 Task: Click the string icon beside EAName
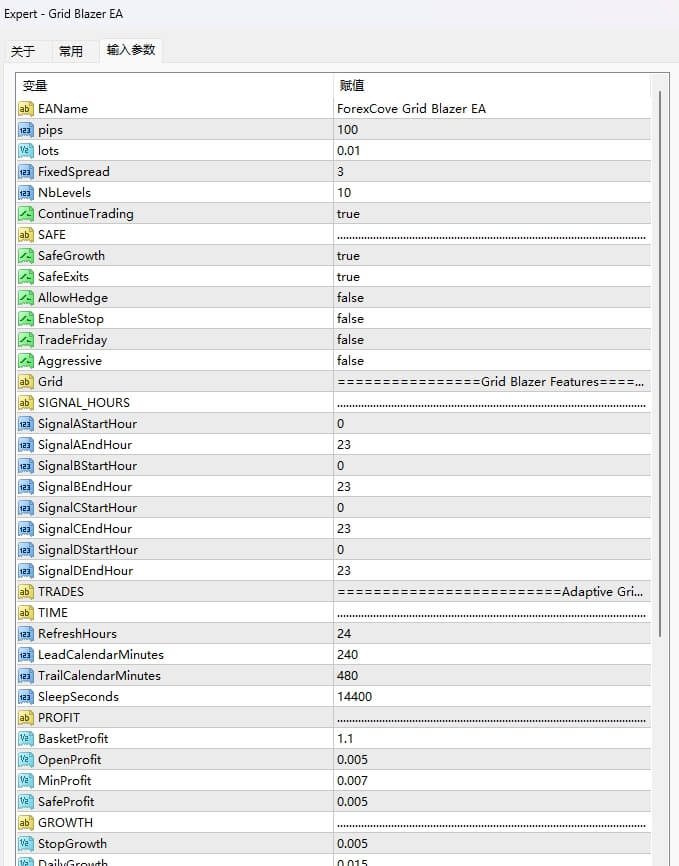point(26,108)
